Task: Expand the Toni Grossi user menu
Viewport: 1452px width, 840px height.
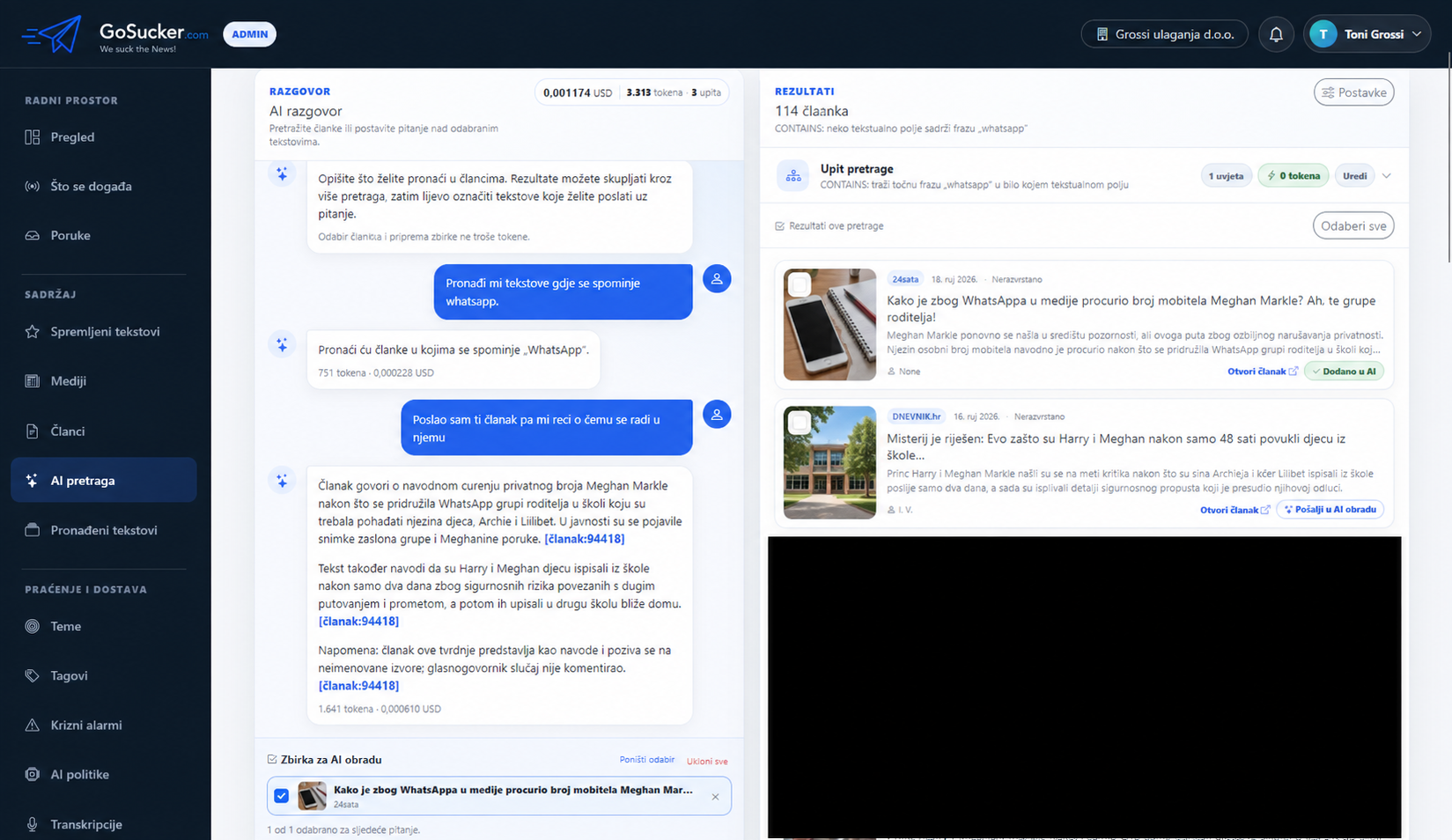Action: (x=1367, y=34)
